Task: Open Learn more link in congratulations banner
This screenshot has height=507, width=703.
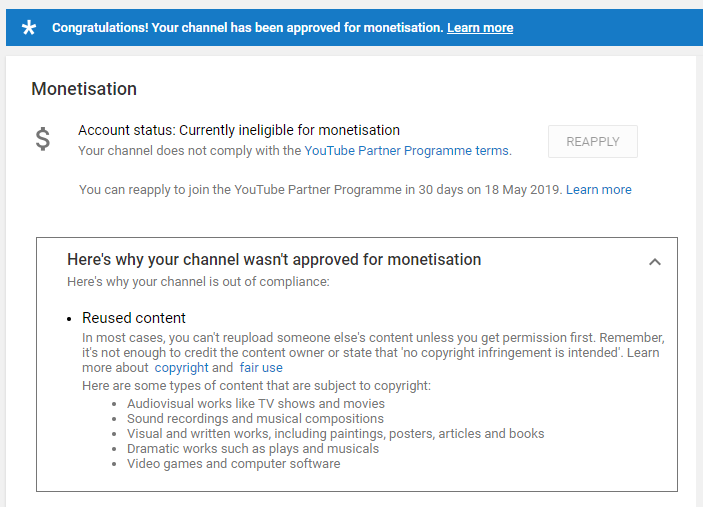Action: [480, 28]
